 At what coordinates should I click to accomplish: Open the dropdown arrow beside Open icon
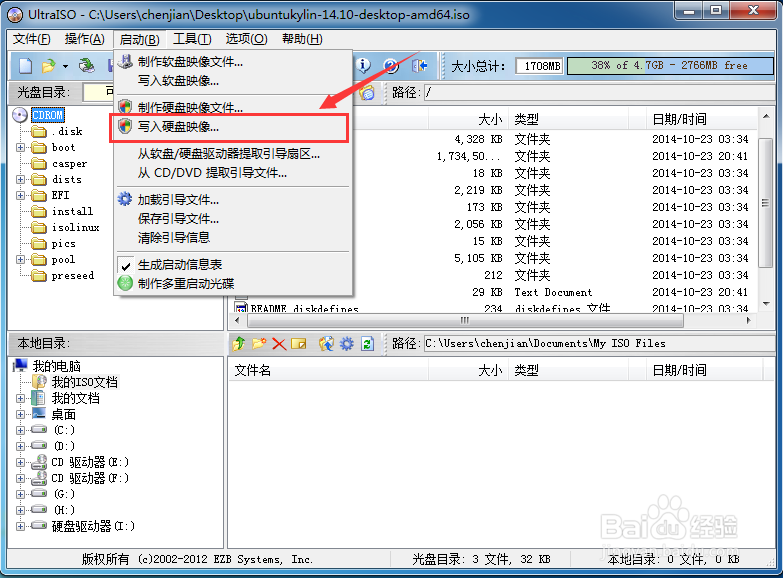point(65,66)
